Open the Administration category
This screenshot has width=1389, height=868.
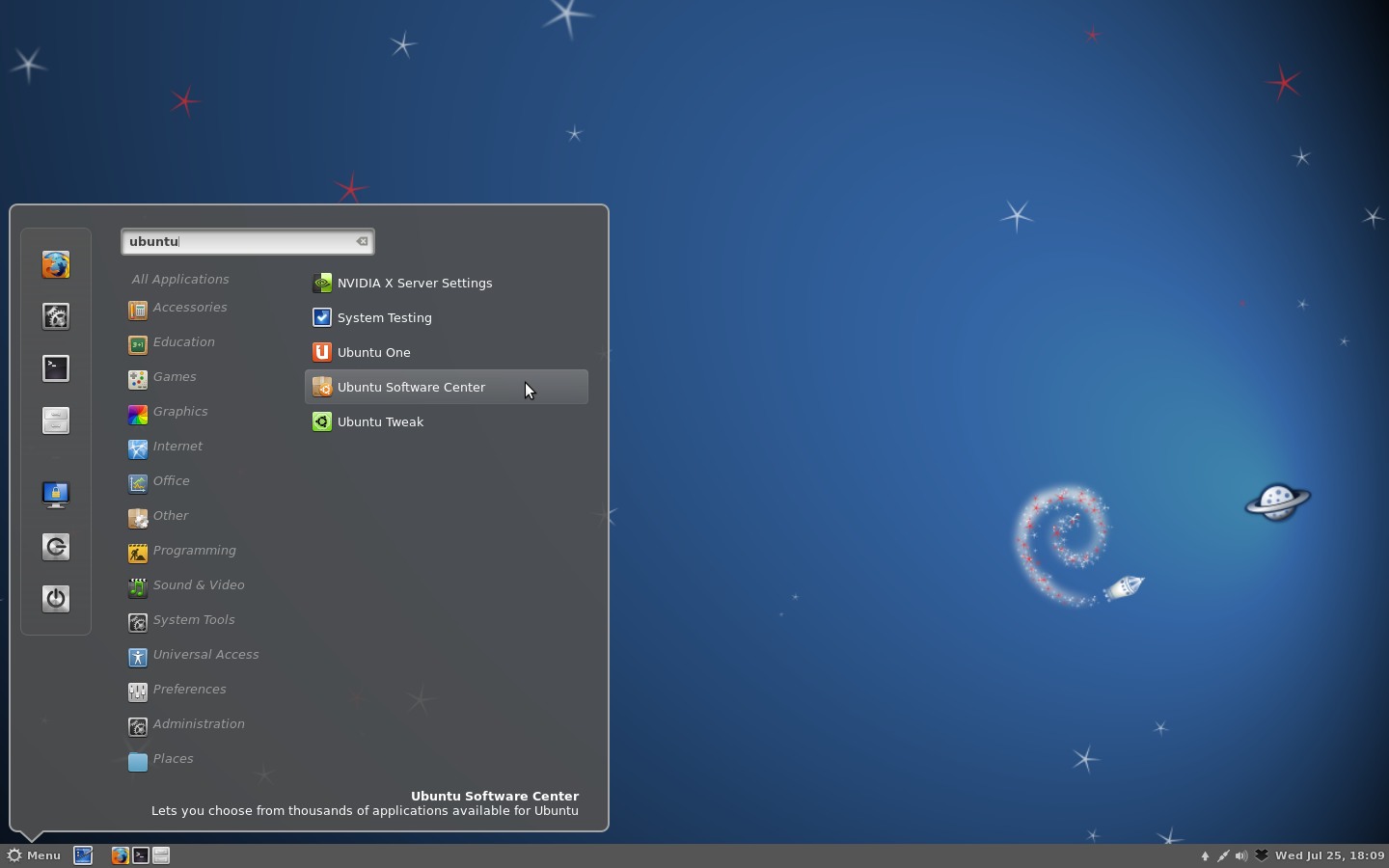198,724
